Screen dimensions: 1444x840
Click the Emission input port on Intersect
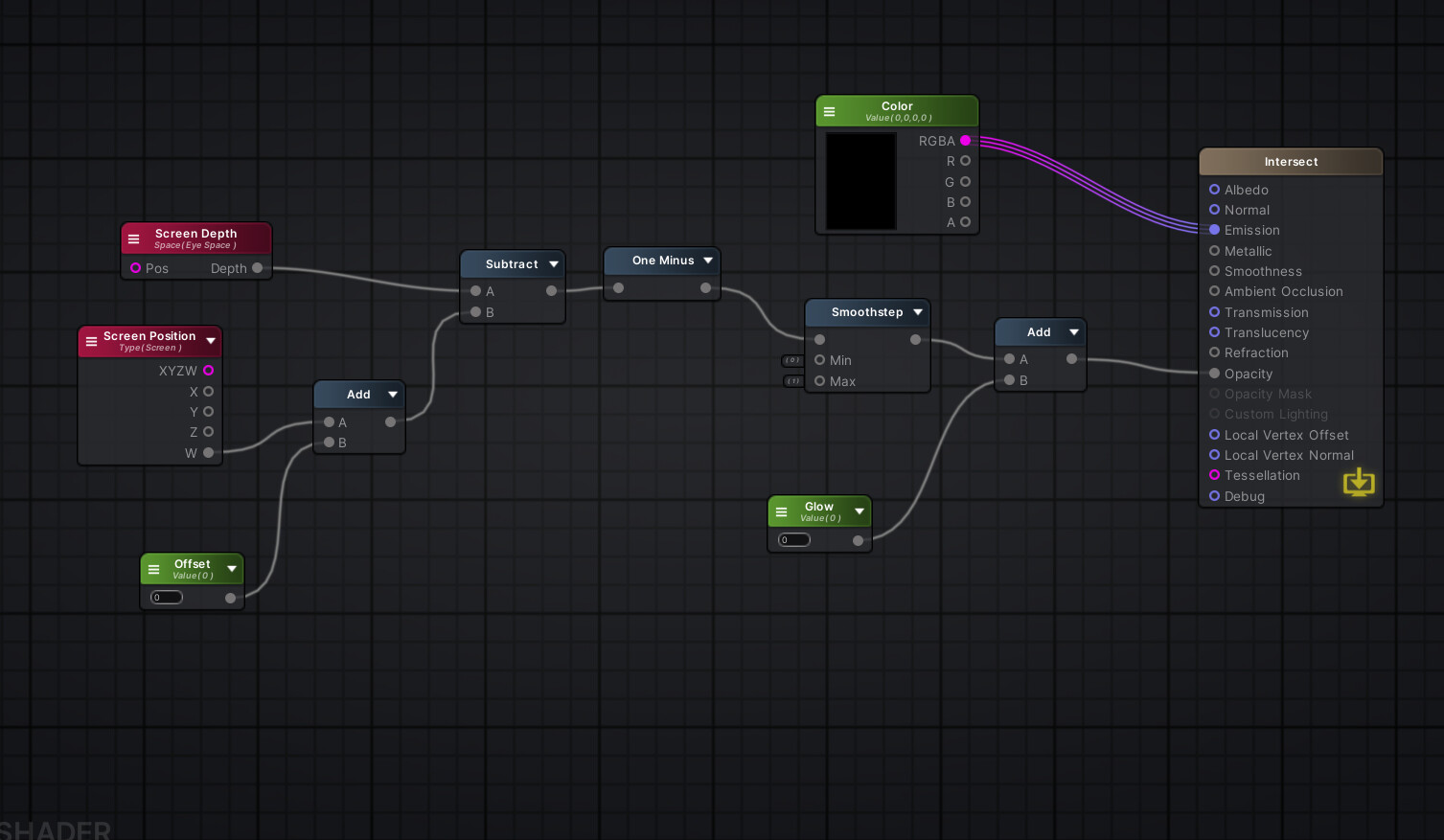1214,230
